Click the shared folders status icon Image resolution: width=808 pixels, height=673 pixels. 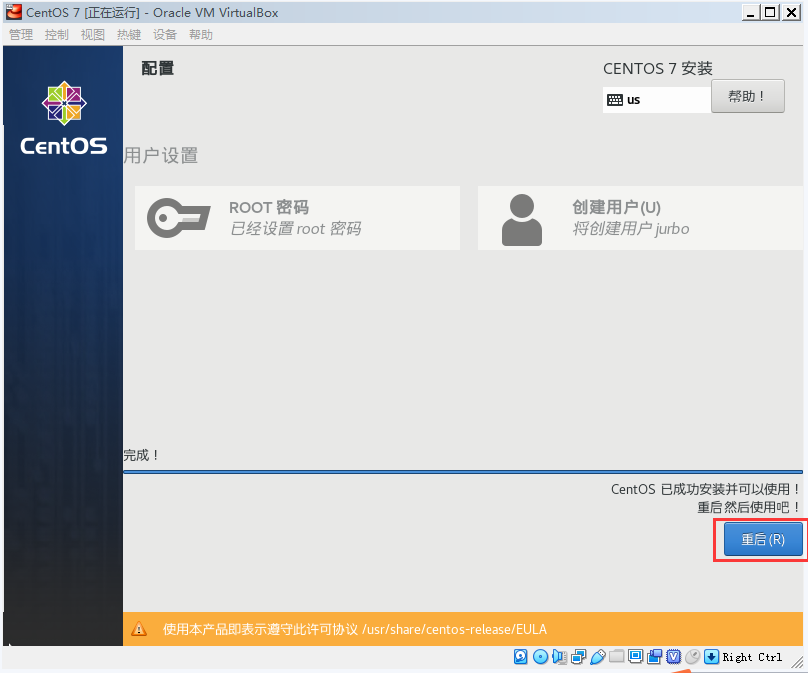(617, 657)
